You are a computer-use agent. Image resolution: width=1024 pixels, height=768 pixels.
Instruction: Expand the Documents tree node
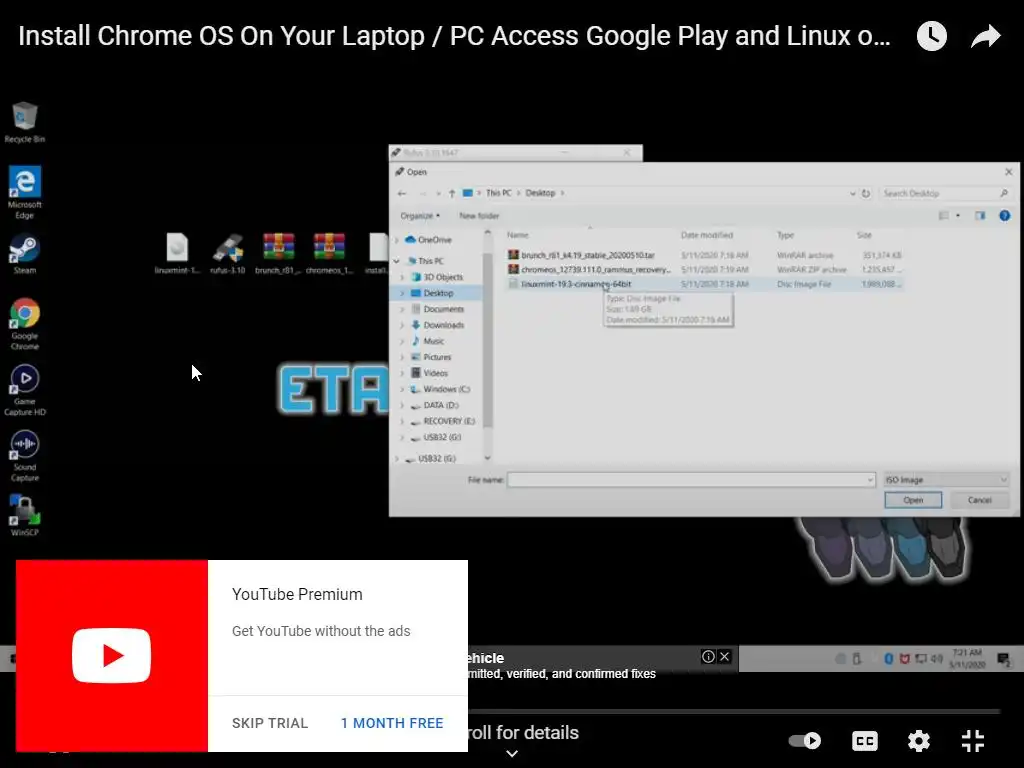click(402, 309)
